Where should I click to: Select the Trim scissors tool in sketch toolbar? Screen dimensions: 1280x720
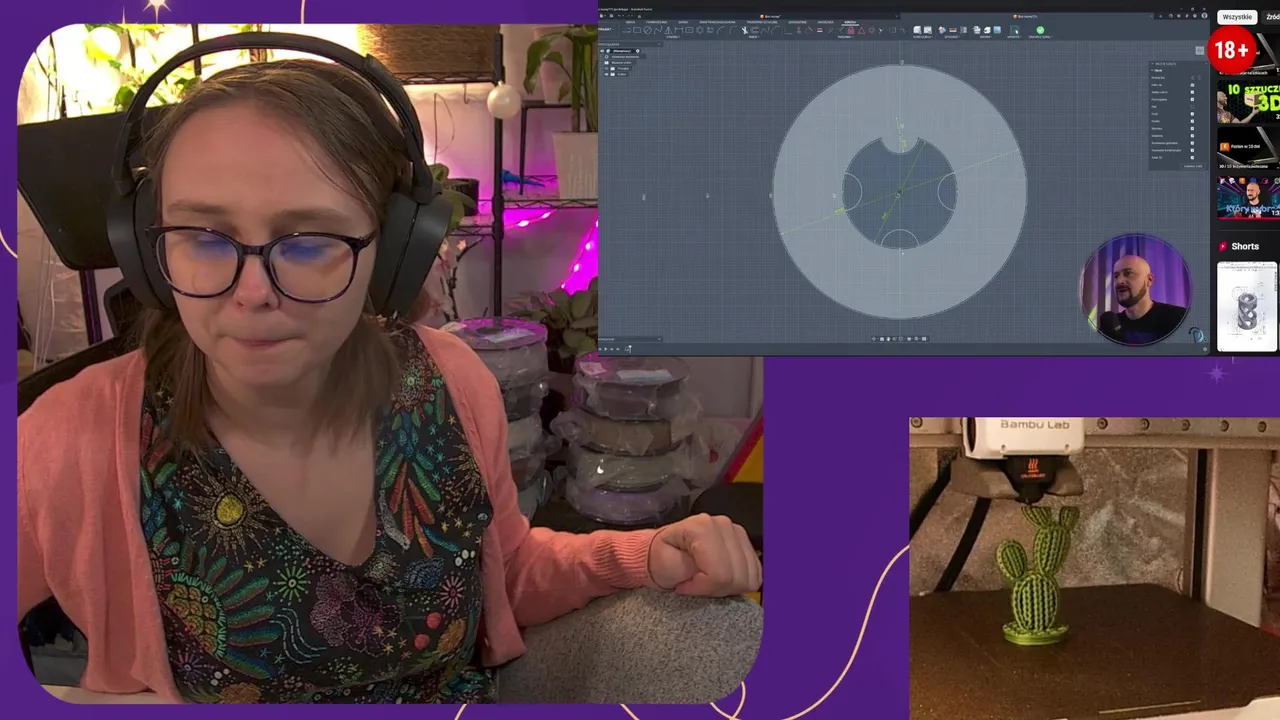tap(745, 30)
